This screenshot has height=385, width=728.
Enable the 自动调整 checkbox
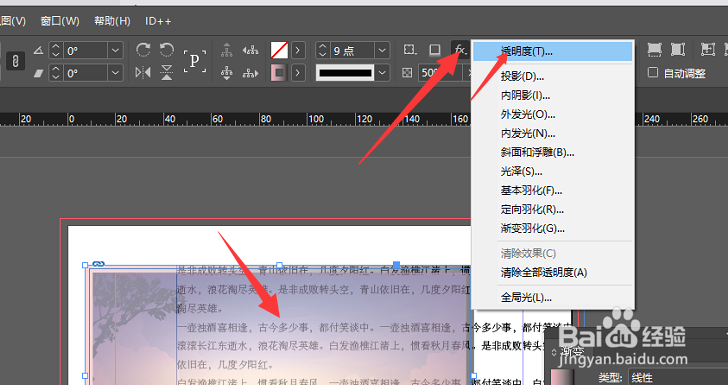[x=653, y=72]
